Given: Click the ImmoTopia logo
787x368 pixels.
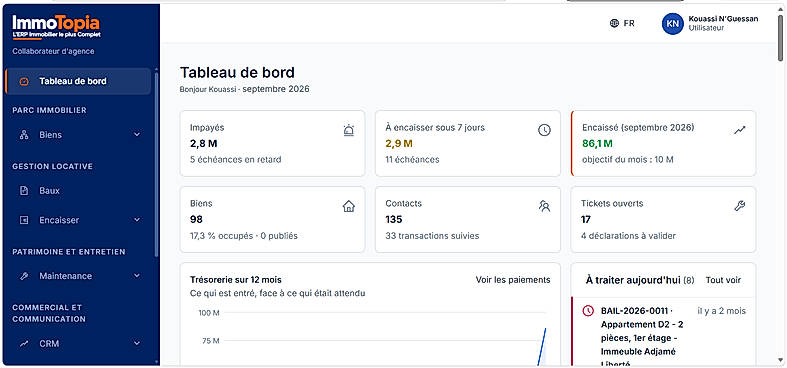Looking at the screenshot, I should (x=56, y=26).
